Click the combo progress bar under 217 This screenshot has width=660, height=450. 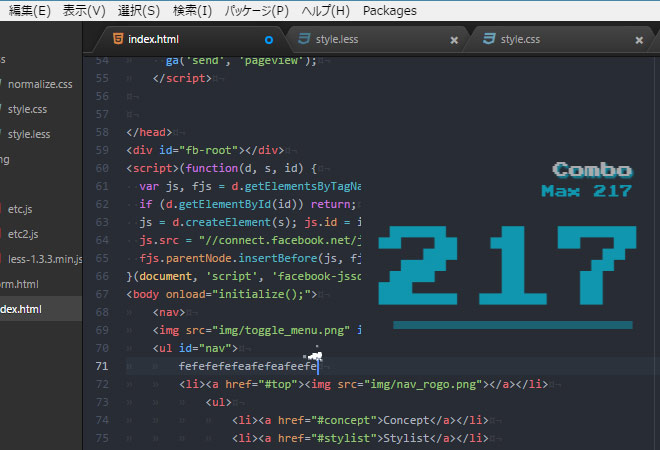click(513, 325)
